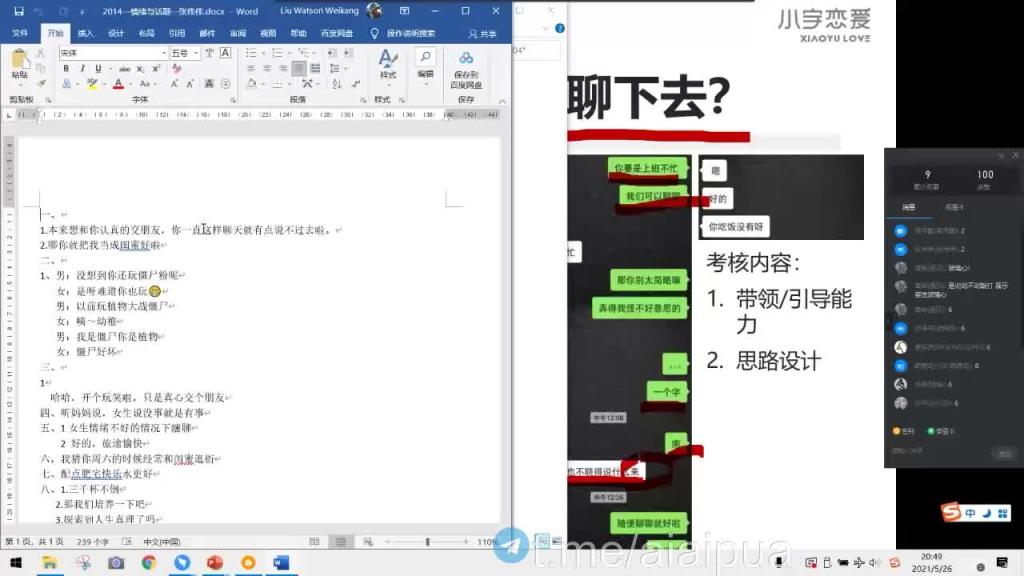Viewport: 1024px width, 576px height.
Task: Toggle underline formatting
Action: [x=98, y=69]
